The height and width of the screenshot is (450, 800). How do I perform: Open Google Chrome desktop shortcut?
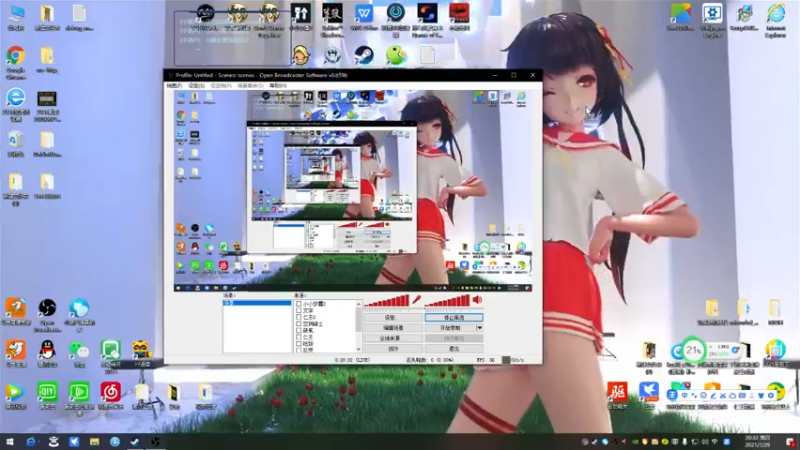pos(16,56)
